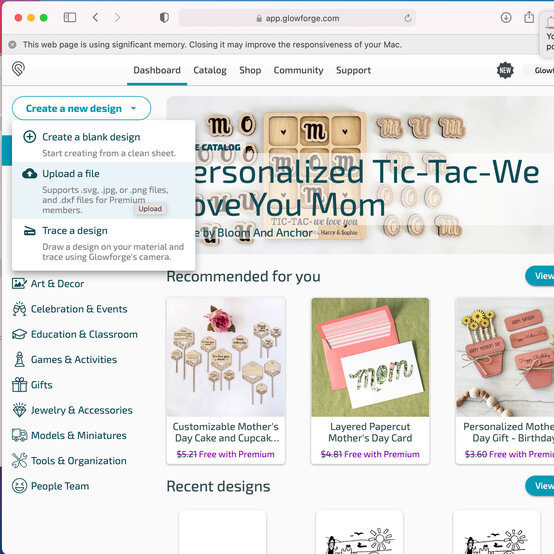Open Models & Miniatures category
Screen dimensions: 554x554
point(79,435)
